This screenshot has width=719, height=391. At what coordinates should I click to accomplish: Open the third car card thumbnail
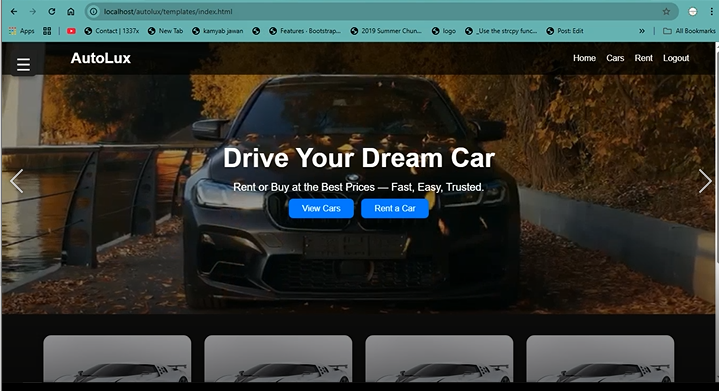tap(439, 359)
